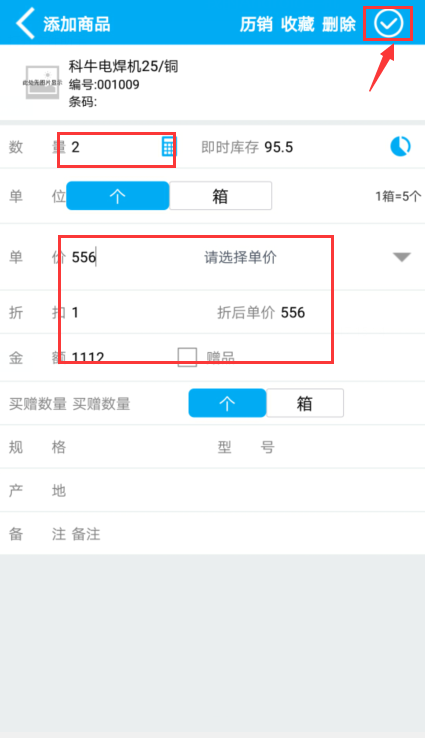Open the calculator icon in quantity field

(168, 146)
